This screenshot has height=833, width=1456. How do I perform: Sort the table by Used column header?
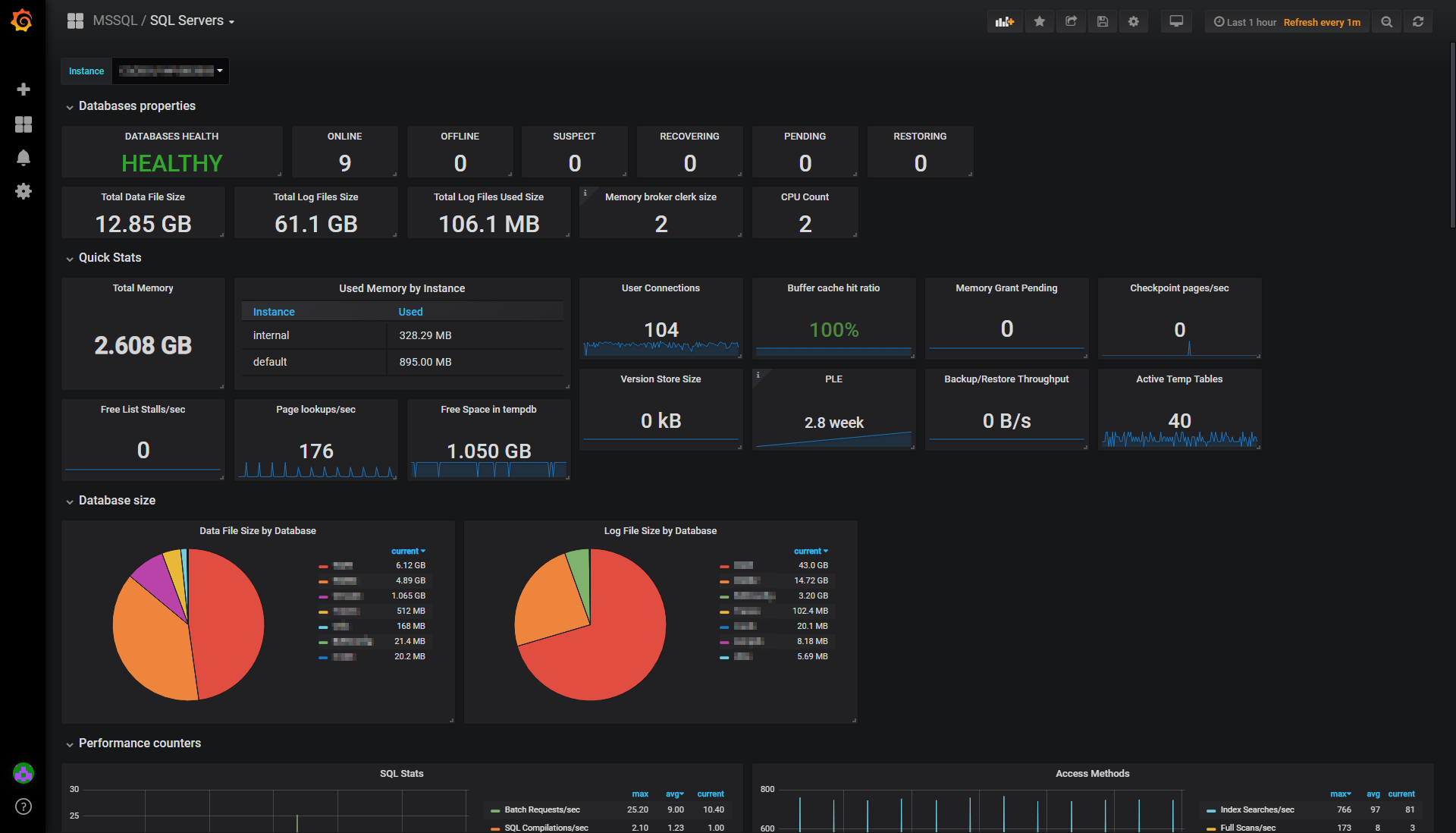pyautogui.click(x=410, y=312)
